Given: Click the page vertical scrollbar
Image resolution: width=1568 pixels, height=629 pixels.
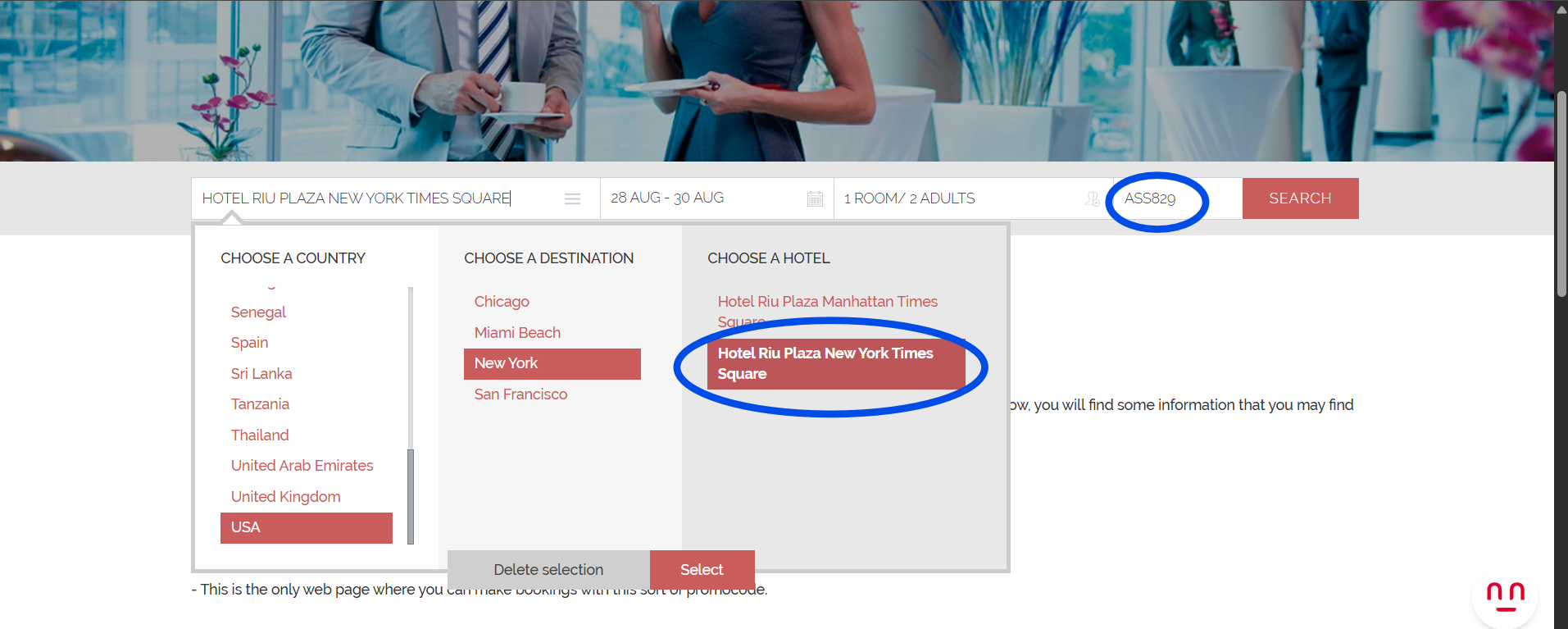Looking at the screenshot, I should click(1561, 193).
